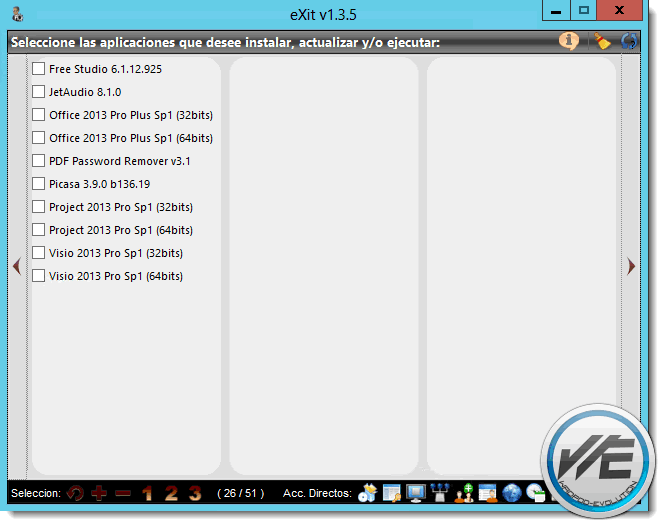Click the red minus deselect icon
This screenshot has height=526, width=664.
coord(123,493)
